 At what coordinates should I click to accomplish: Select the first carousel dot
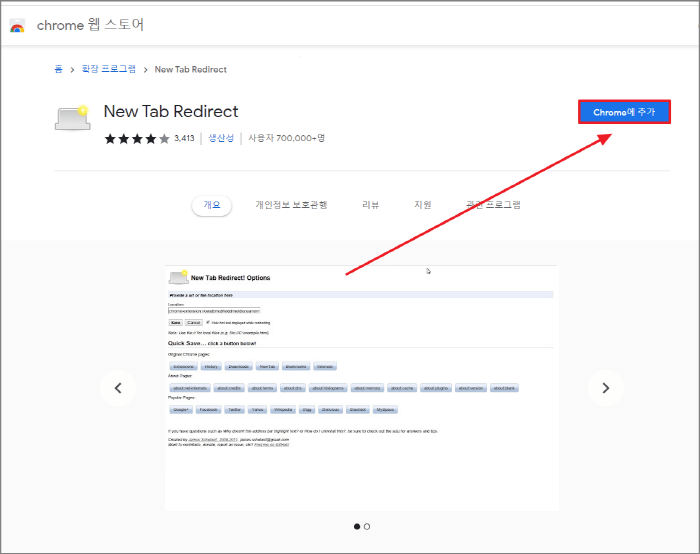pos(357,527)
